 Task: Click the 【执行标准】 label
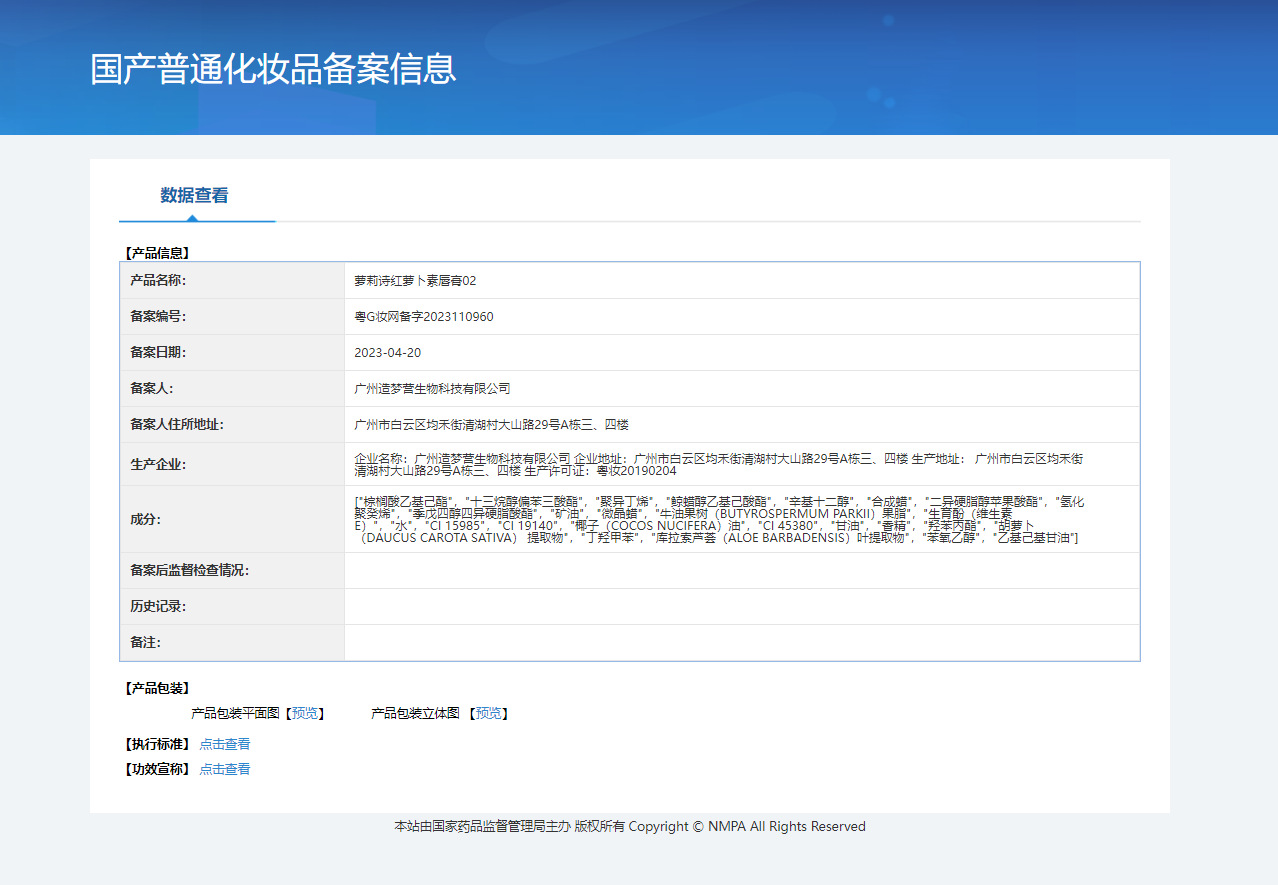157,744
